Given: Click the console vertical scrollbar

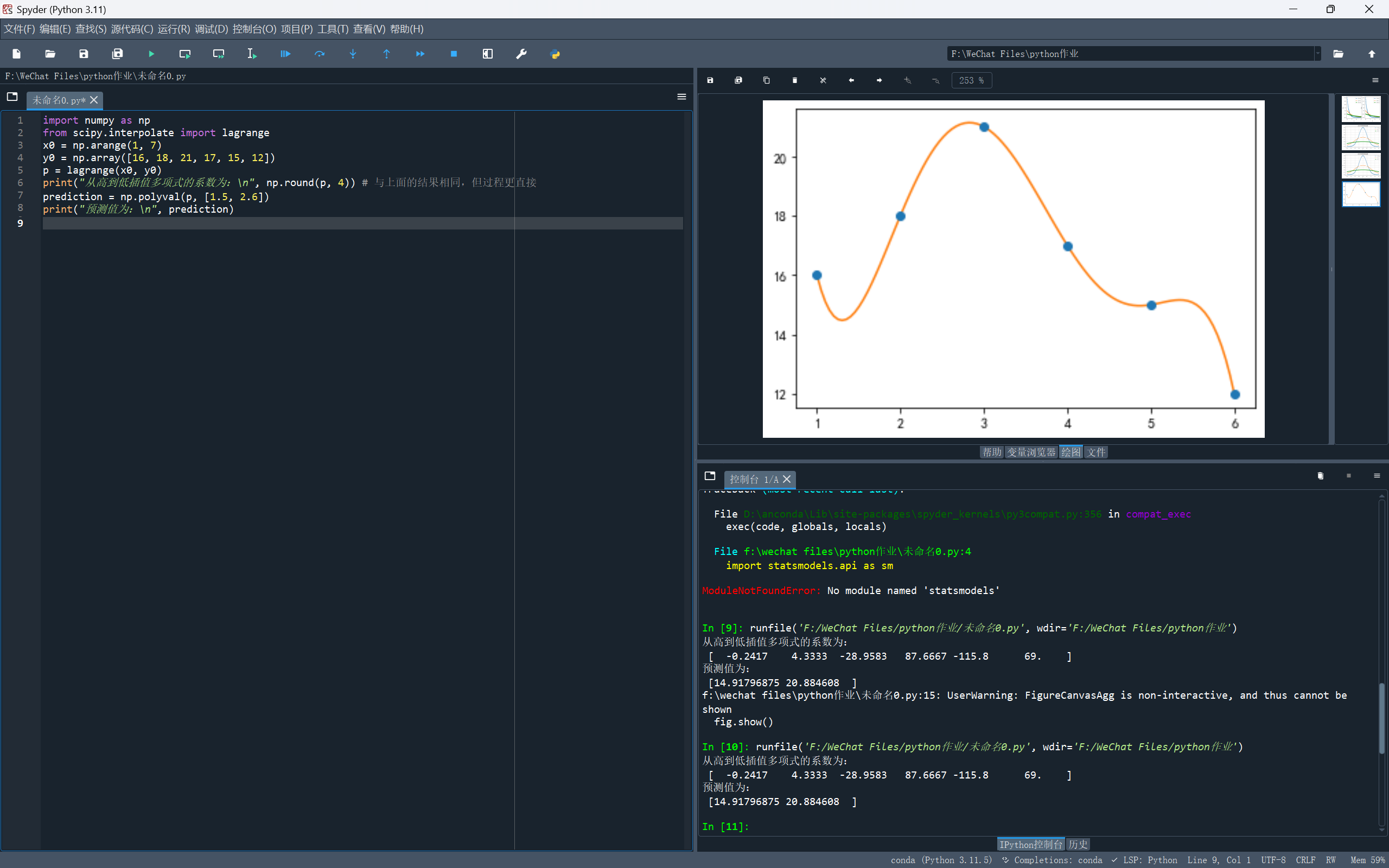Looking at the screenshot, I should (1381, 718).
